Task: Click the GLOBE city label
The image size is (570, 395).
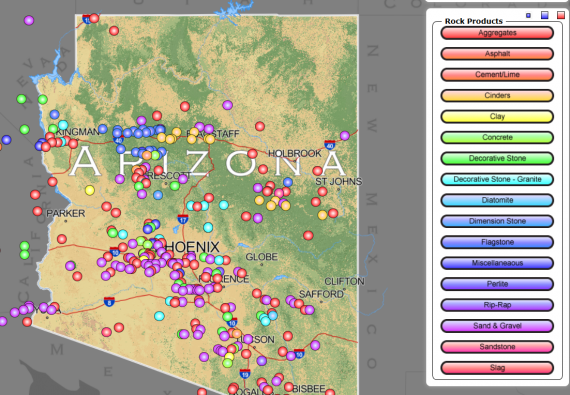Action: tap(261, 257)
